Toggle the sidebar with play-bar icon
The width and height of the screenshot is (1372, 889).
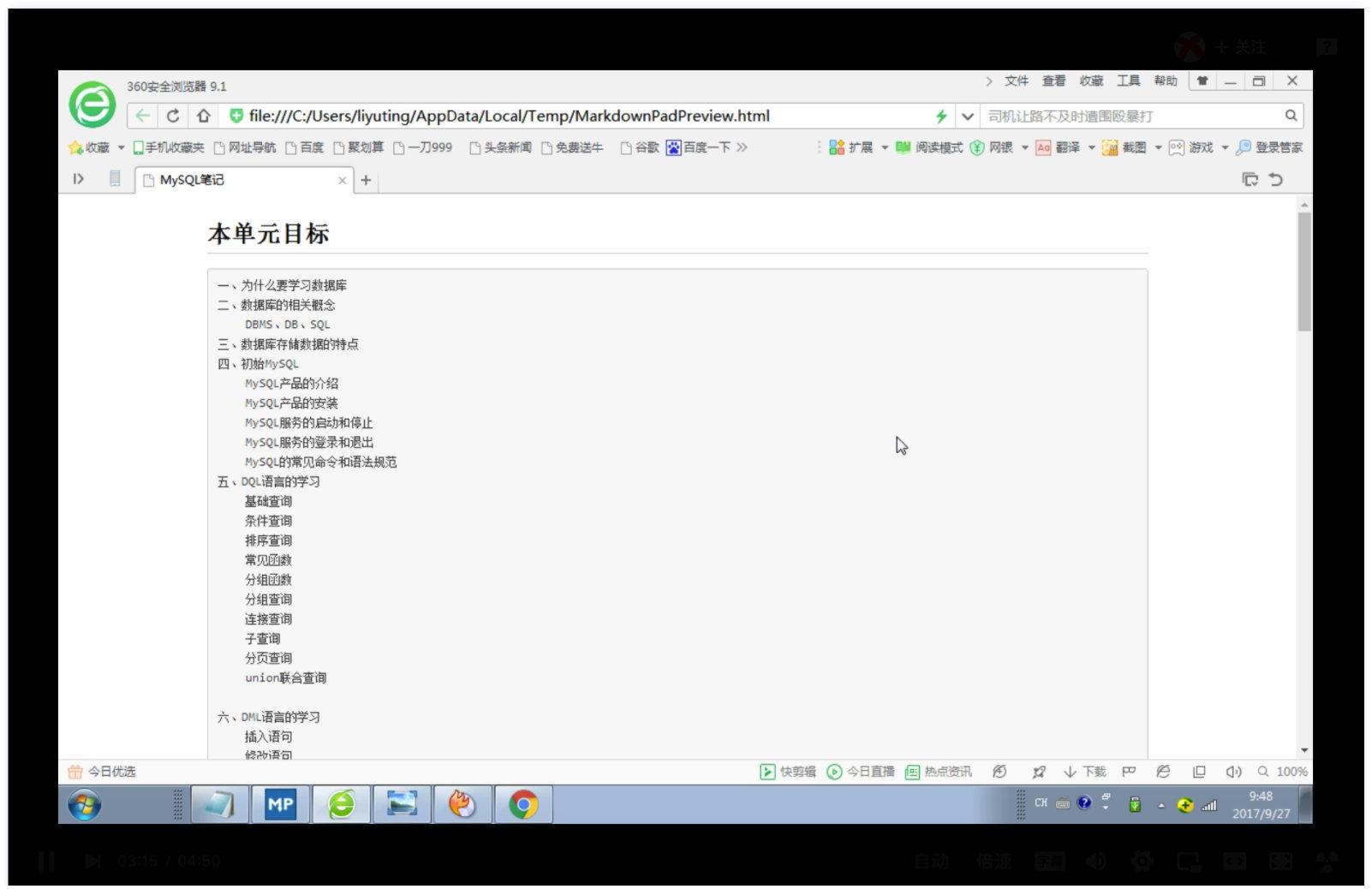coord(79,179)
